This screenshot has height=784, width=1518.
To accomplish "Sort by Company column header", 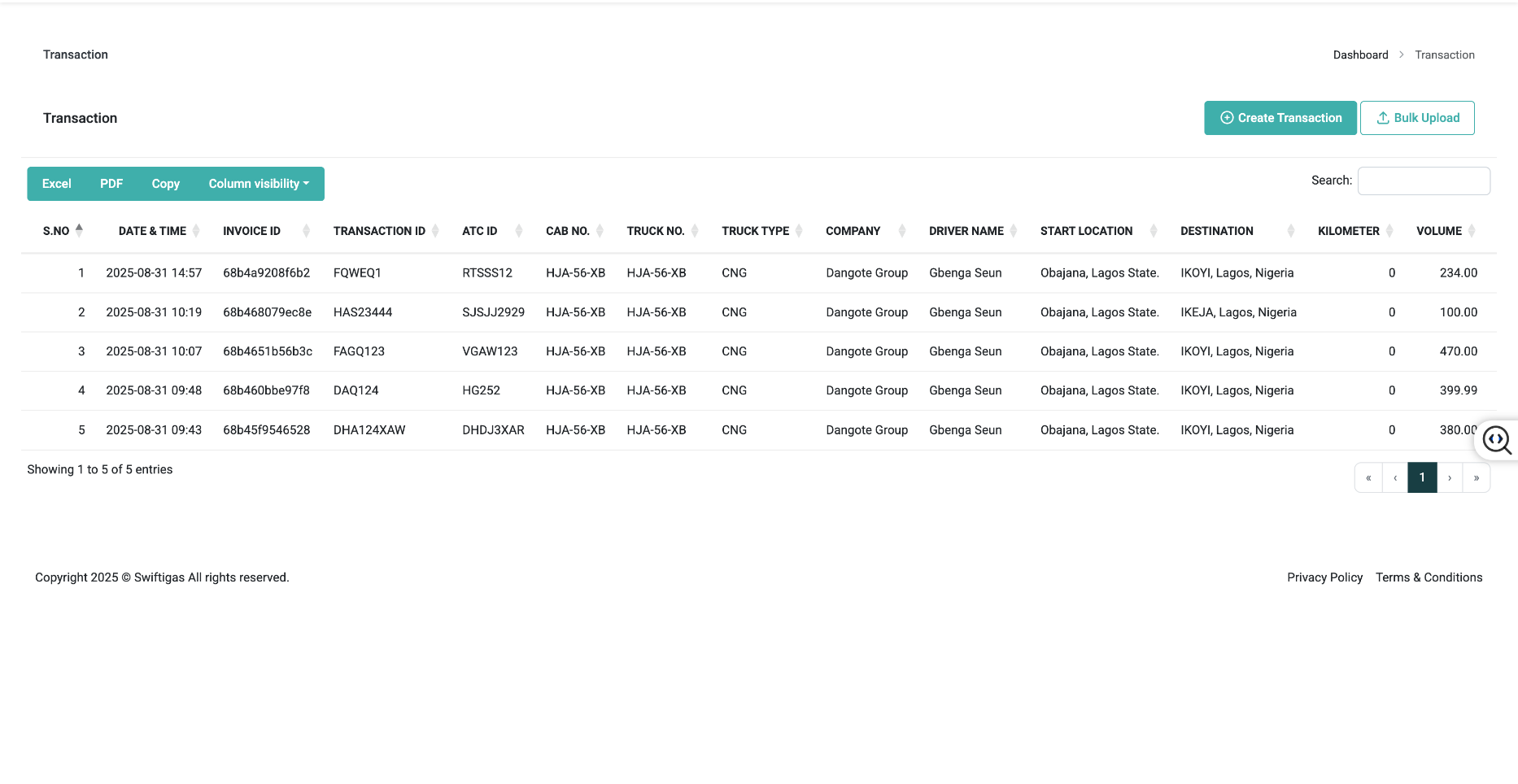I will (x=853, y=231).
